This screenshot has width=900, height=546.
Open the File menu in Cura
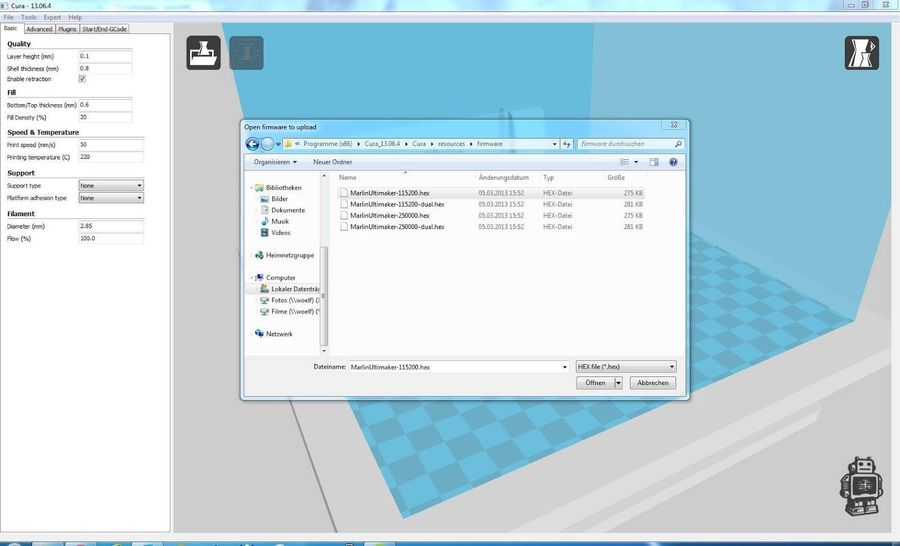[9, 17]
